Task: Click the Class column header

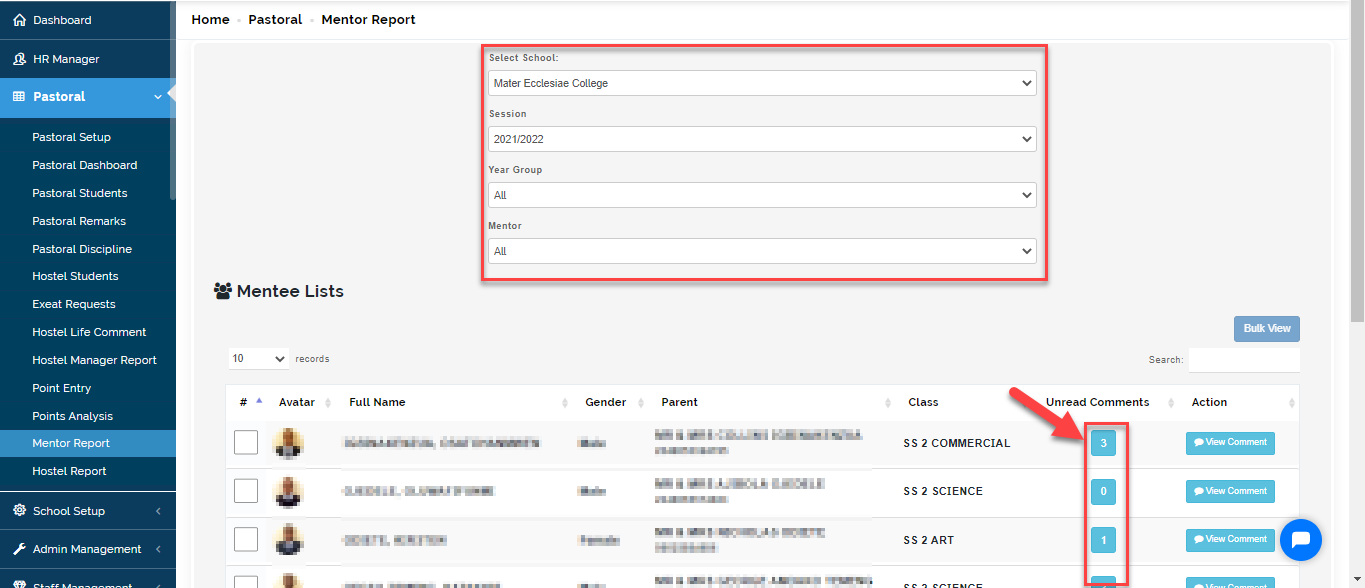Action: [x=923, y=402]
